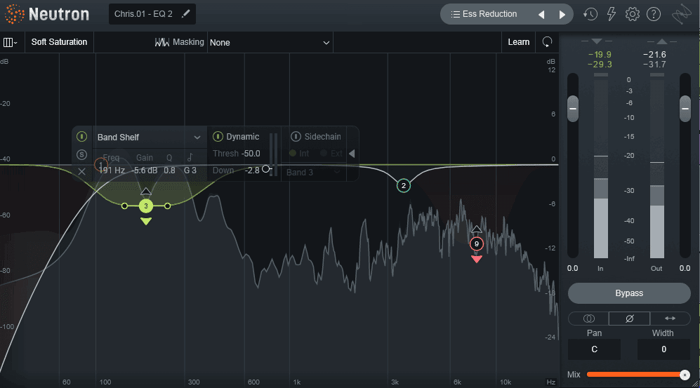
Task: Click the swap channels arrow icon
Action: (x=670, y=318)
